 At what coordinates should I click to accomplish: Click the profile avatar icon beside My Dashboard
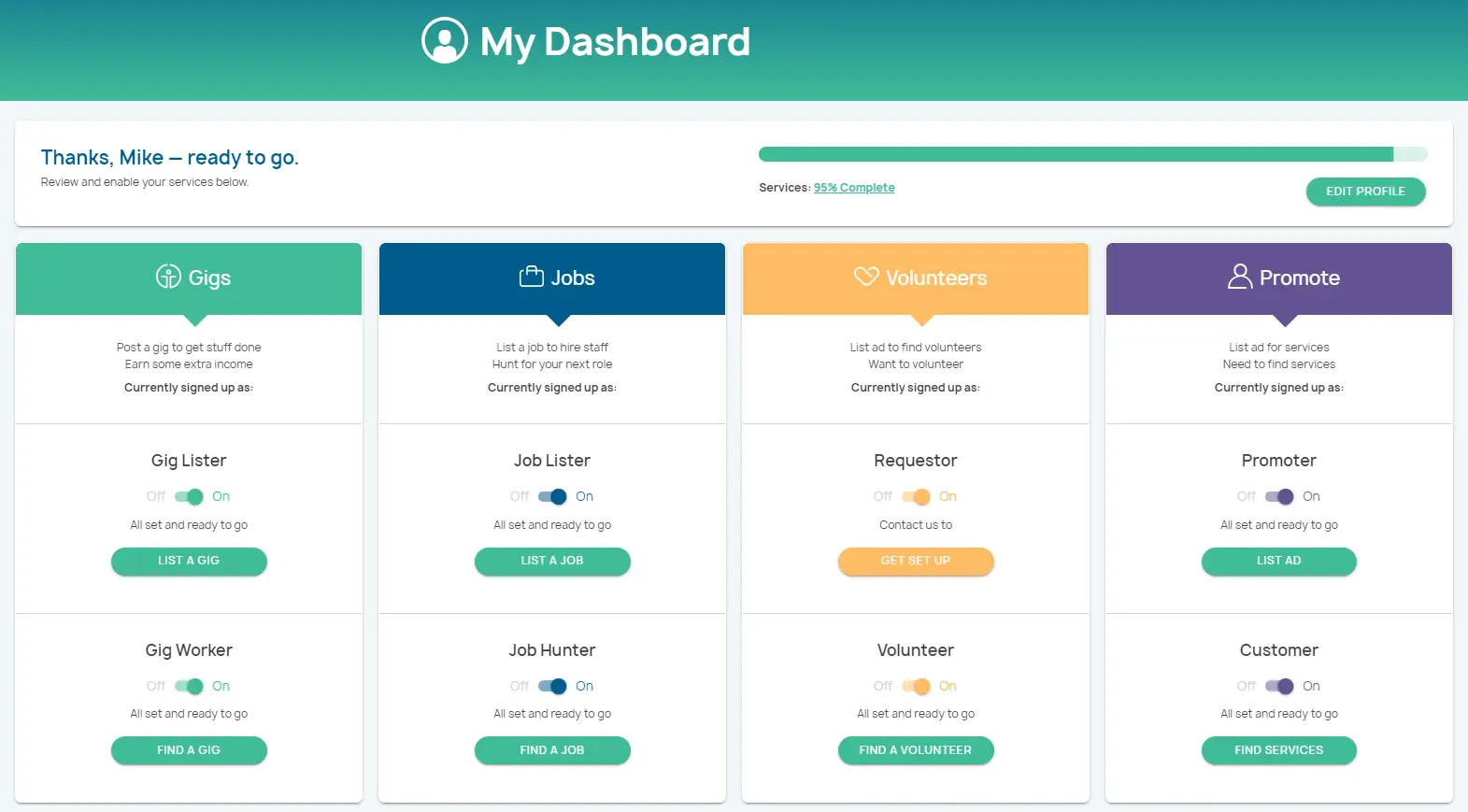445,41
